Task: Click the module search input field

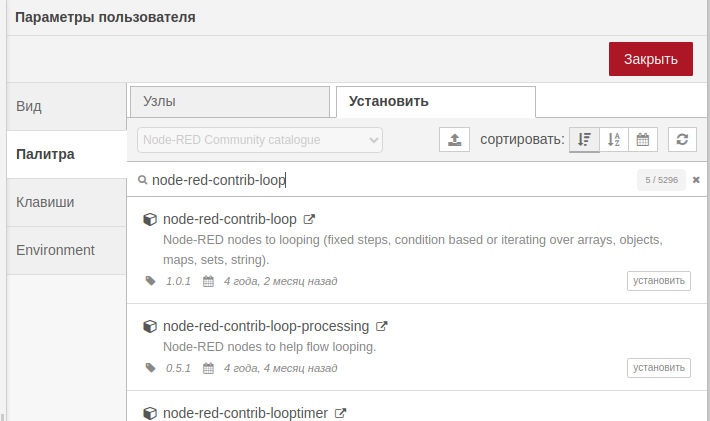Action: [390, 180]
